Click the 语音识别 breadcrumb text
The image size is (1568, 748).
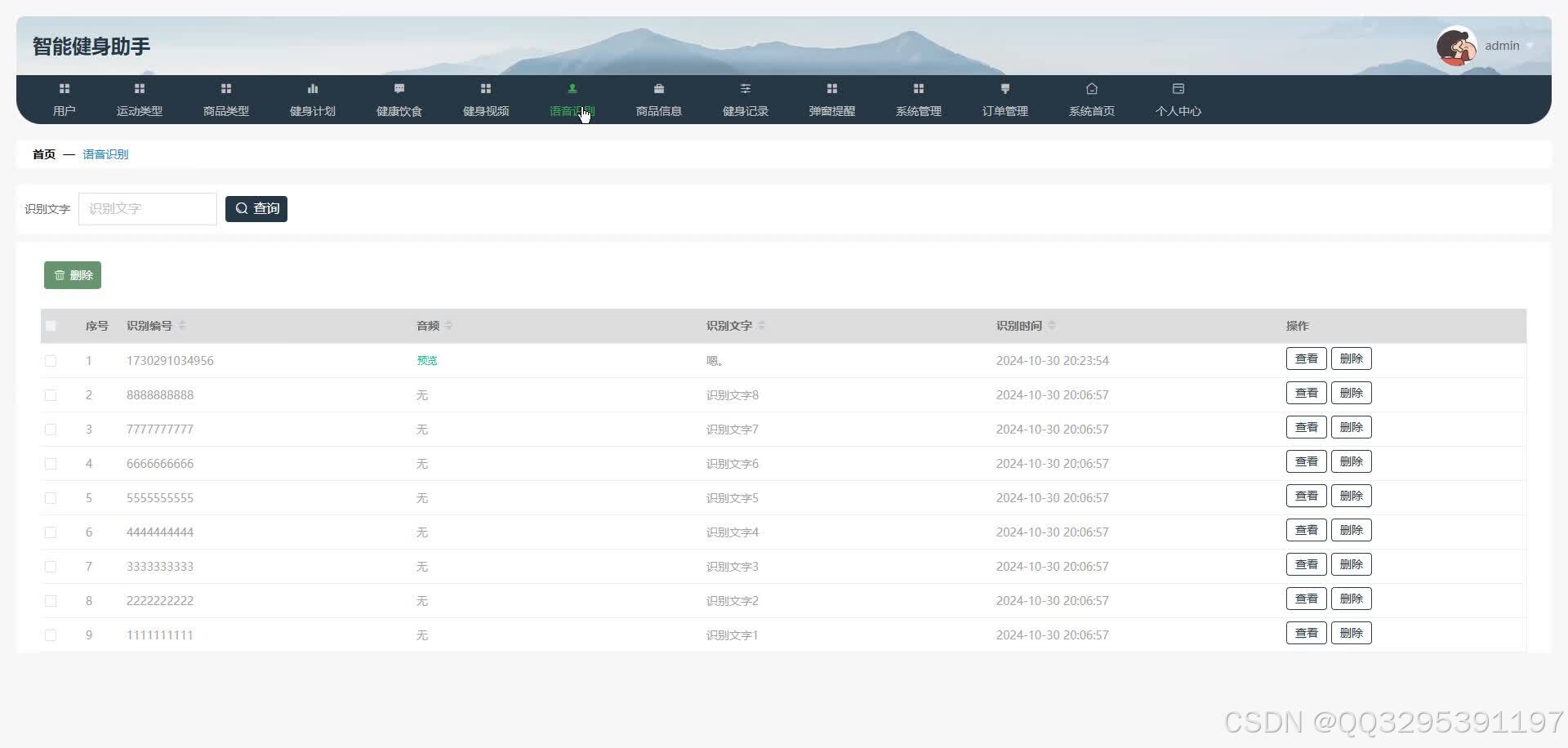[x=105, y=154]
